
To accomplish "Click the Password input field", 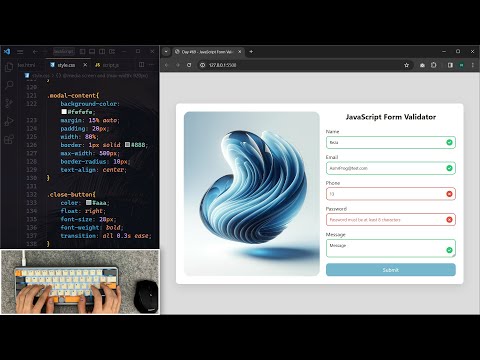I will point(391,219).
